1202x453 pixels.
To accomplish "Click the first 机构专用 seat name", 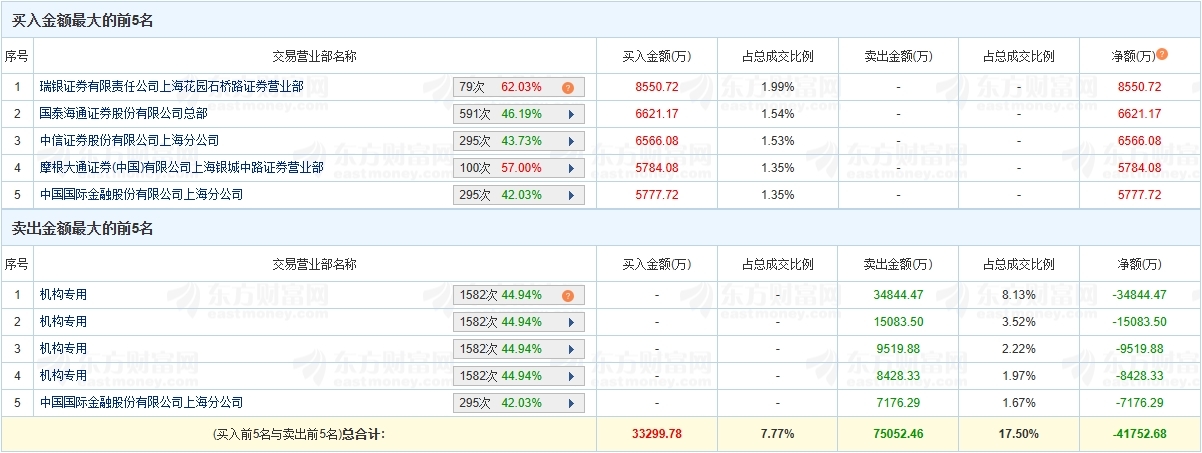I will coord(63,295).
